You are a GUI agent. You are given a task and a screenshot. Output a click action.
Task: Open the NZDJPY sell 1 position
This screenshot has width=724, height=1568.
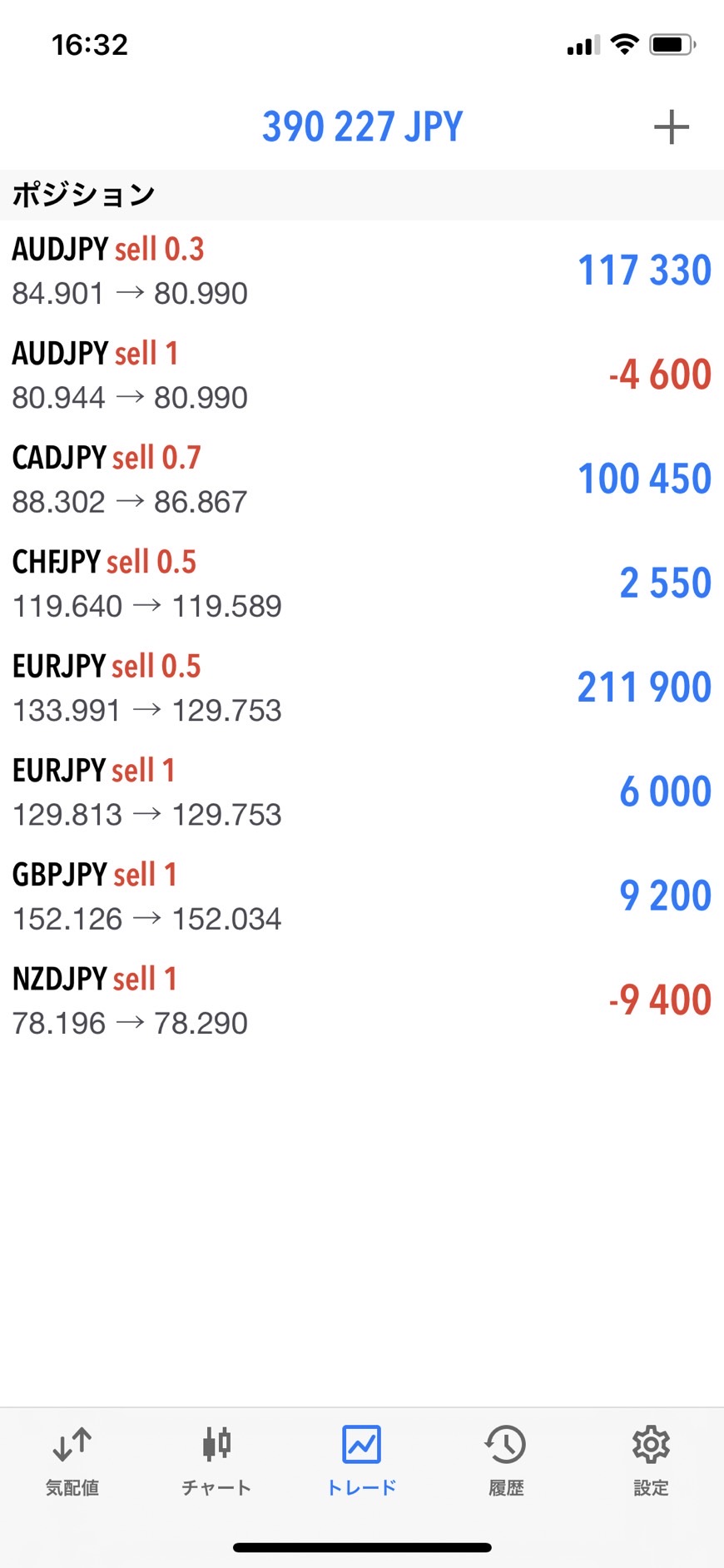pyautogui.click(x=362, y=1000)
